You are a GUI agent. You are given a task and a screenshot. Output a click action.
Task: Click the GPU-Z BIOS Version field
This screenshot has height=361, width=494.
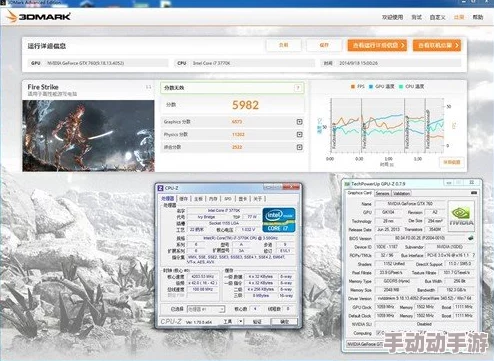(x=420, y=238)
